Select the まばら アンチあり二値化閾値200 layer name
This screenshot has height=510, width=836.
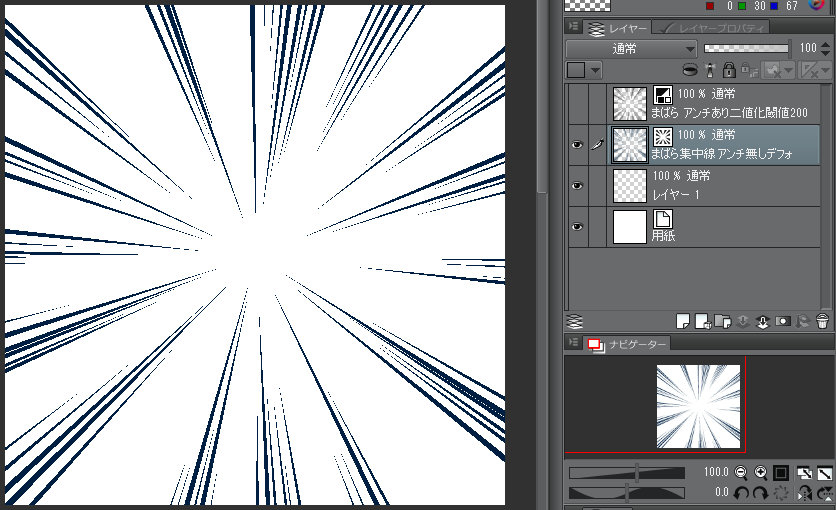(x=729, y=113)
